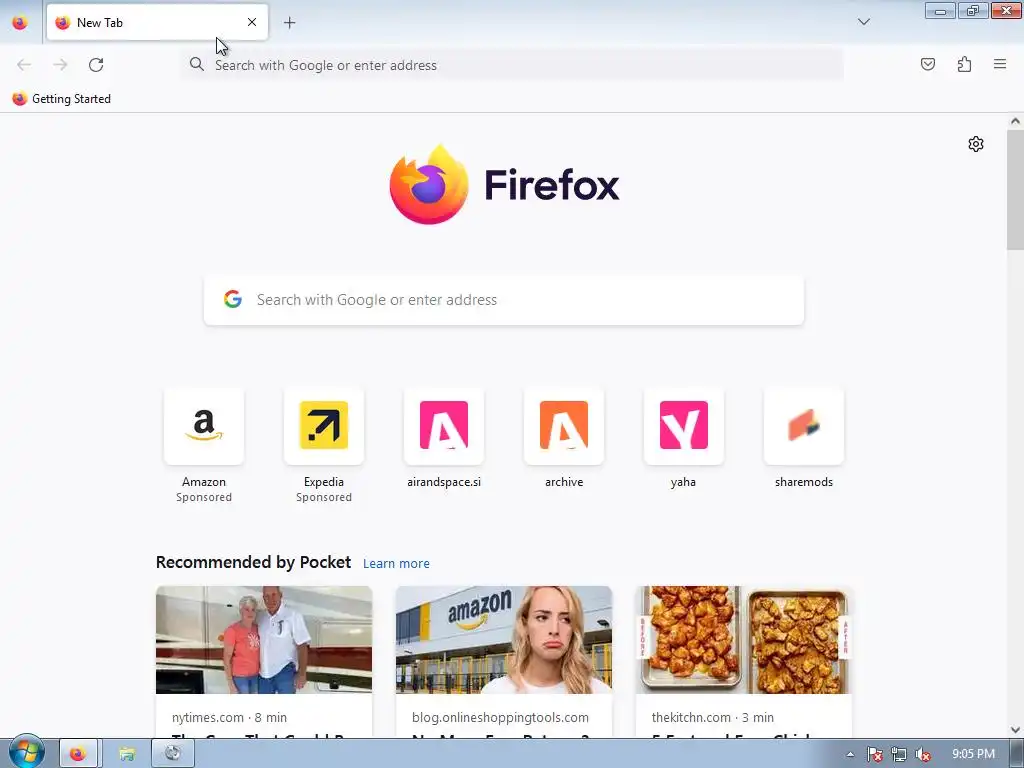Click the Recommended by Pocket heading
The image size is (1024, 768).
click(253, 562)
